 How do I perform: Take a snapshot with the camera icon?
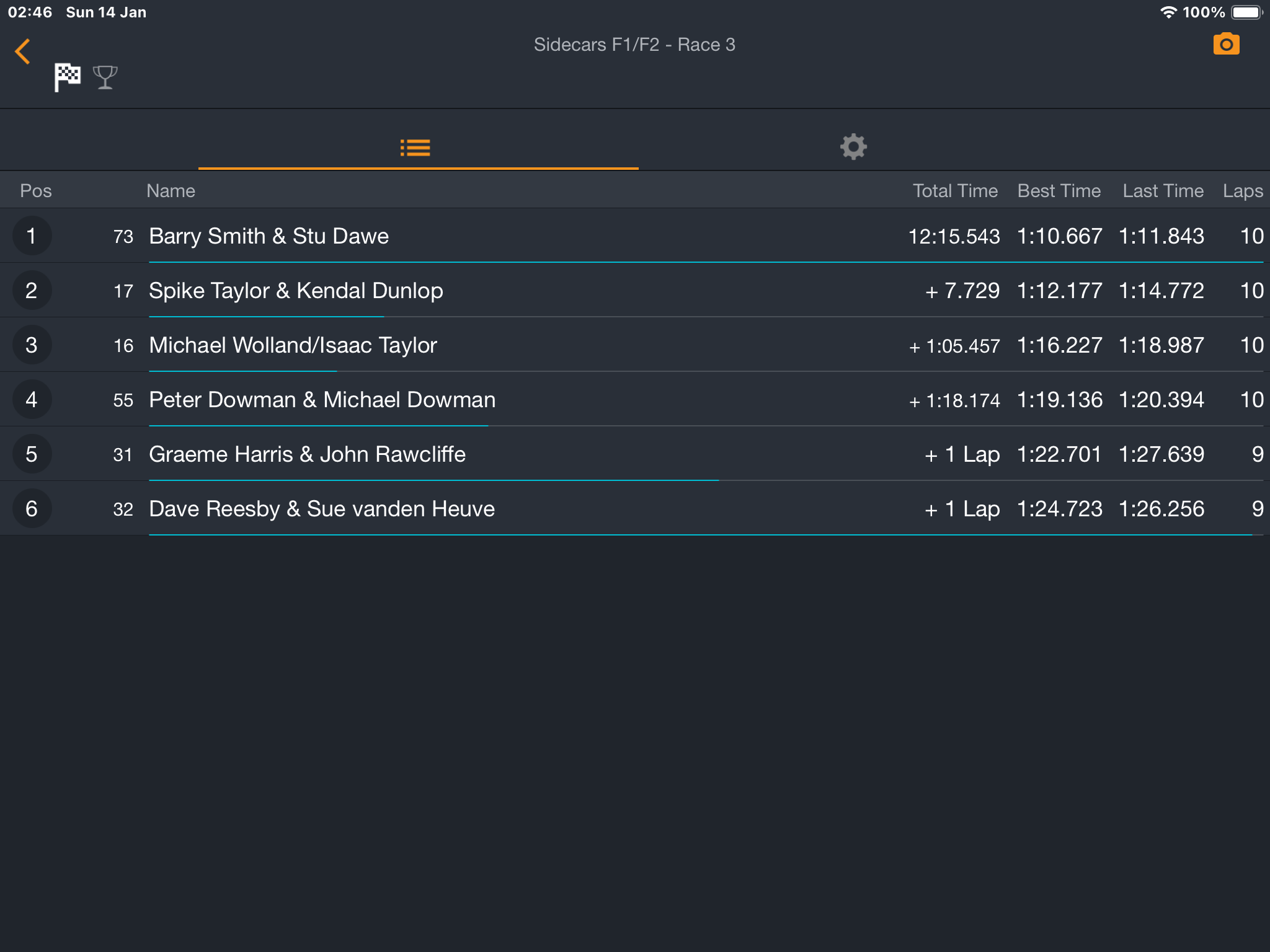(1226, 45)
